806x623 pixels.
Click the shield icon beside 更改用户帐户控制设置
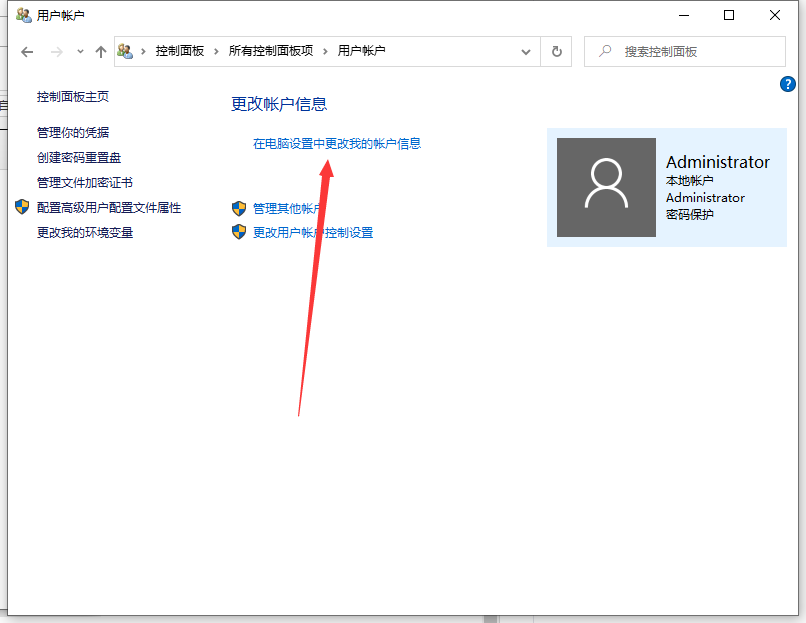coord(239,232)
